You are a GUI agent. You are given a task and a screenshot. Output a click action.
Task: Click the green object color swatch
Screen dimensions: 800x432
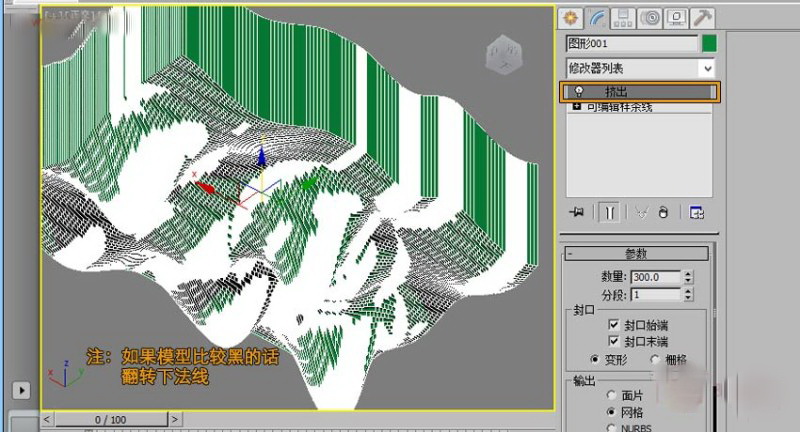(709, 43)
